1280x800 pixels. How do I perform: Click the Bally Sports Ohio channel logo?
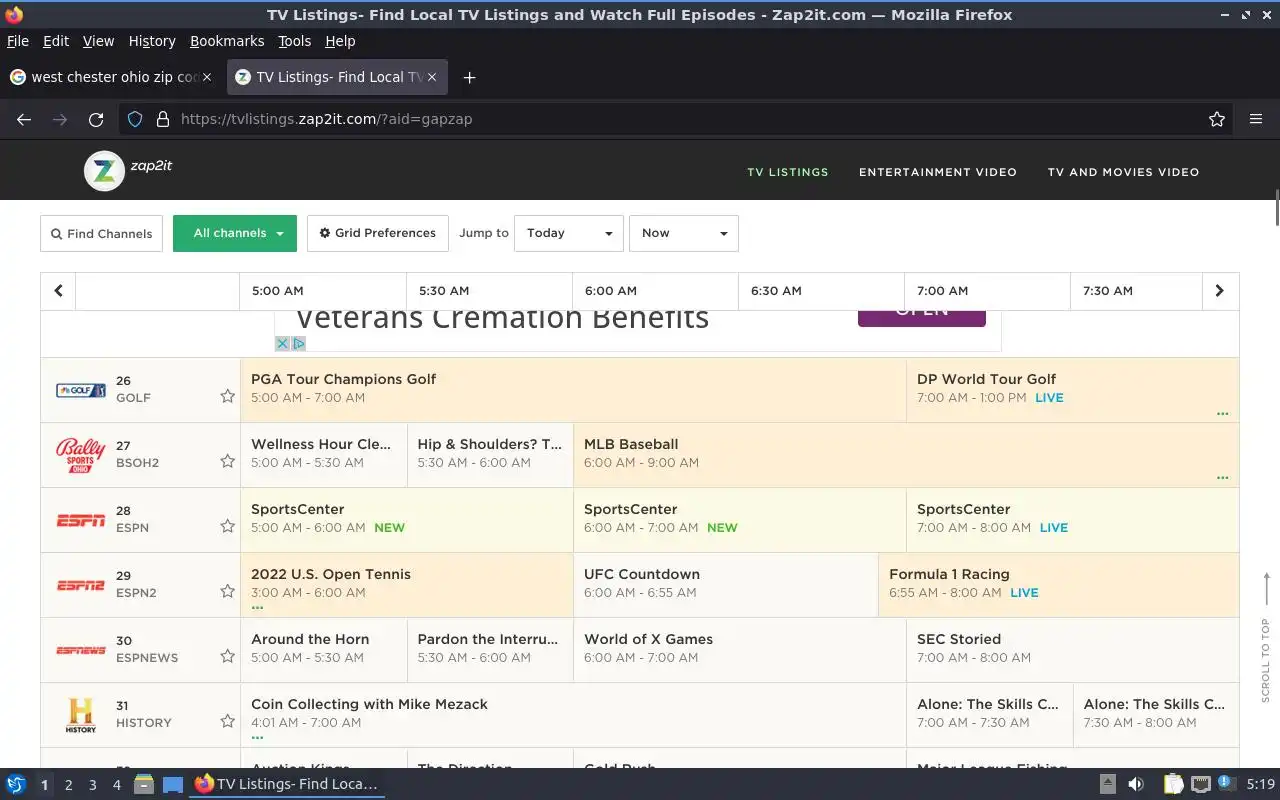point(81,455)
